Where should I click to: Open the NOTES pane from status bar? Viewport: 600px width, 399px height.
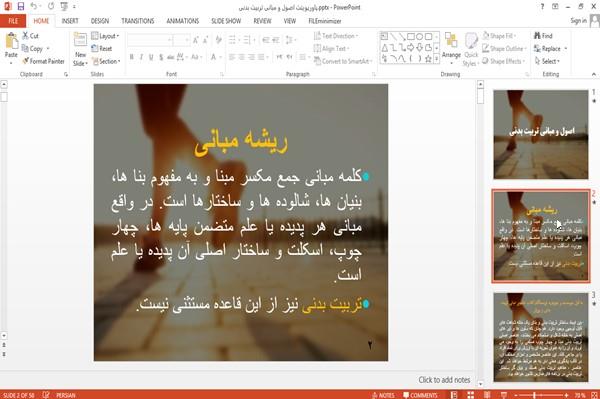383,395
